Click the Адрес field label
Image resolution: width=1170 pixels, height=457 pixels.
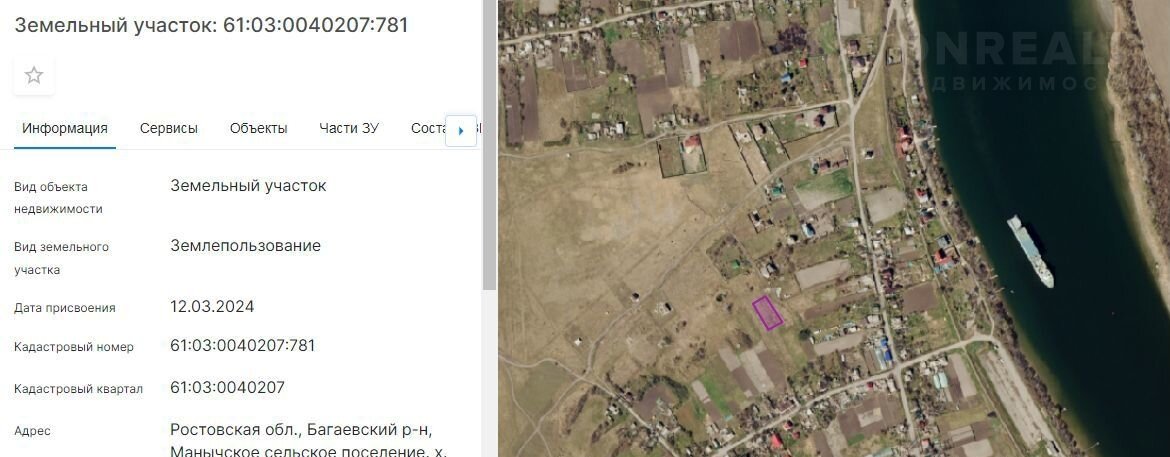[33, 431]
